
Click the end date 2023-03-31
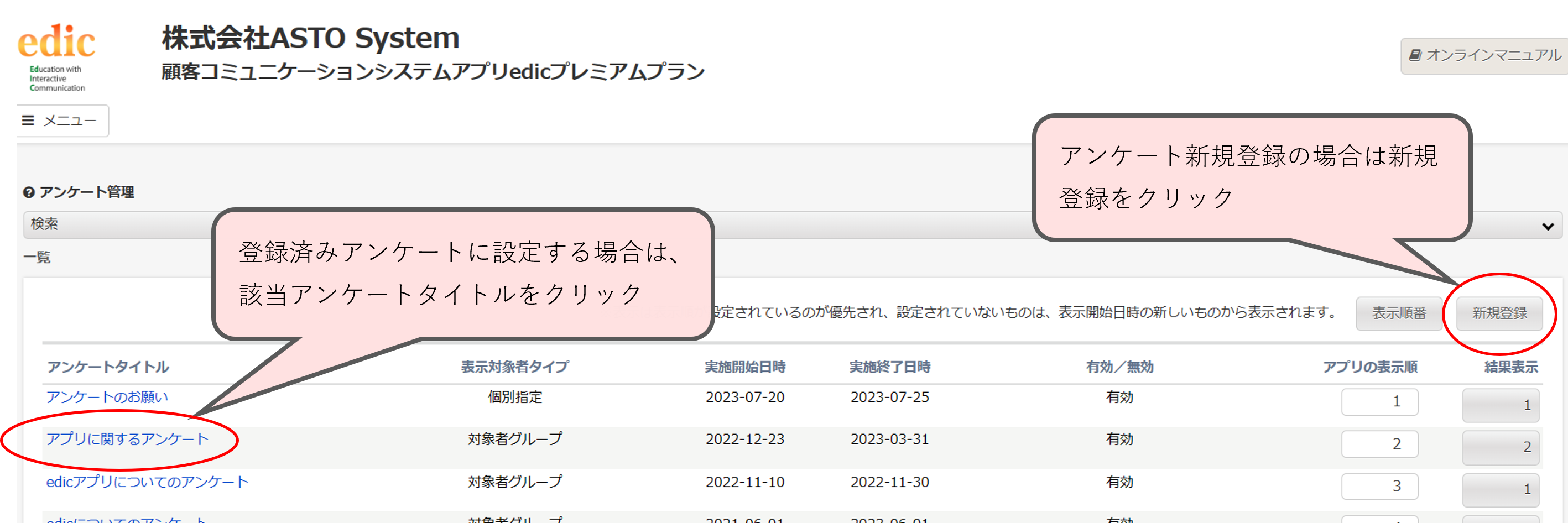tap(890, 439)
